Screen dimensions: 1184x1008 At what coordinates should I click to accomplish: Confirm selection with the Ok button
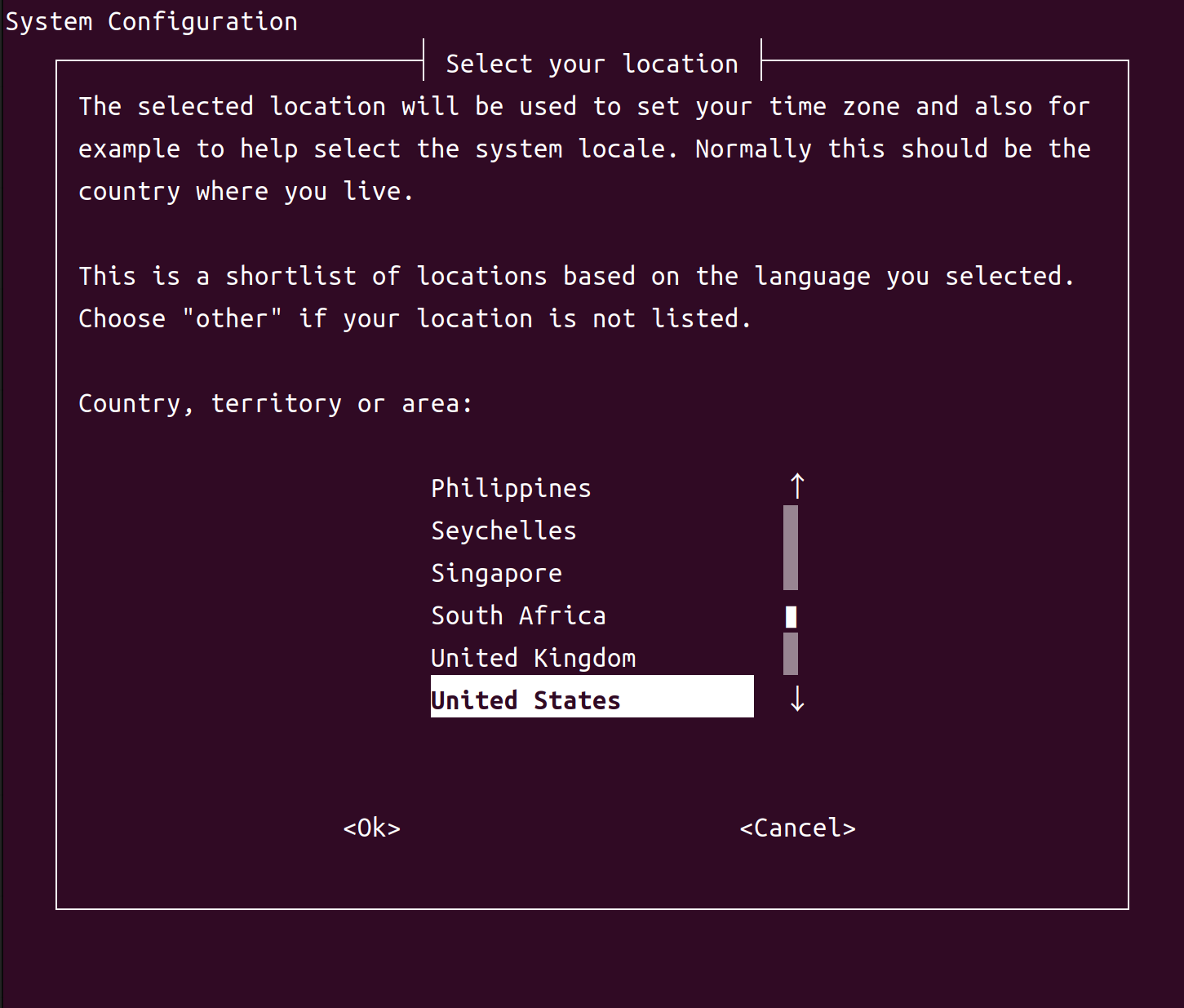coord(371,828)
